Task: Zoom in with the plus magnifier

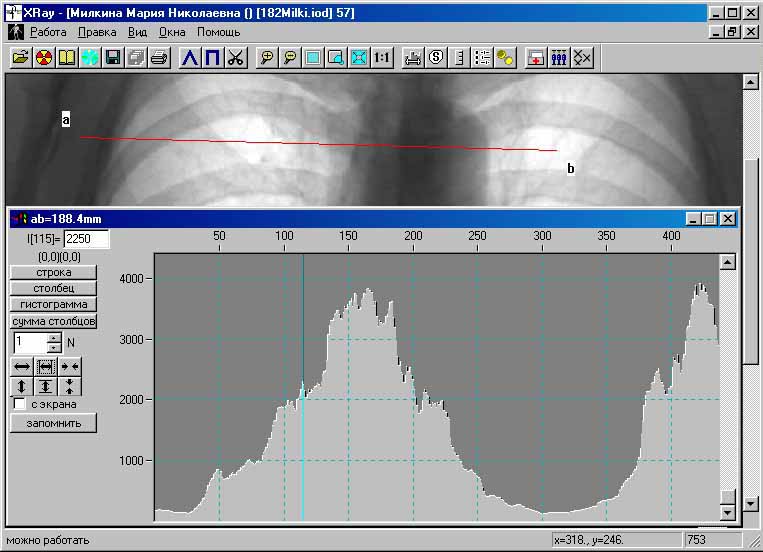Action: [x=267, y=58]
